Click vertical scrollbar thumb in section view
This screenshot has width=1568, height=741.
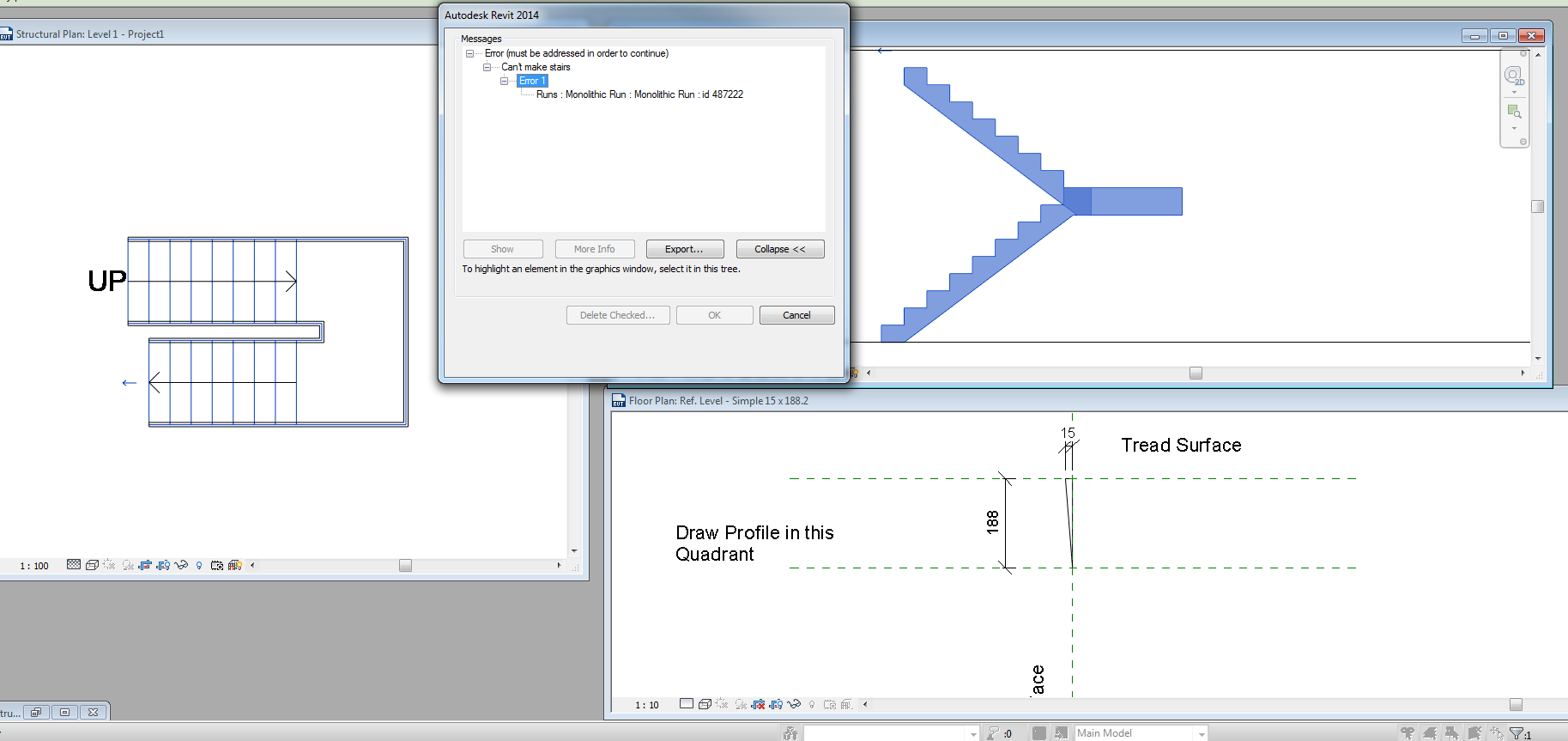pyautogui.click(x=1538, y=206)
